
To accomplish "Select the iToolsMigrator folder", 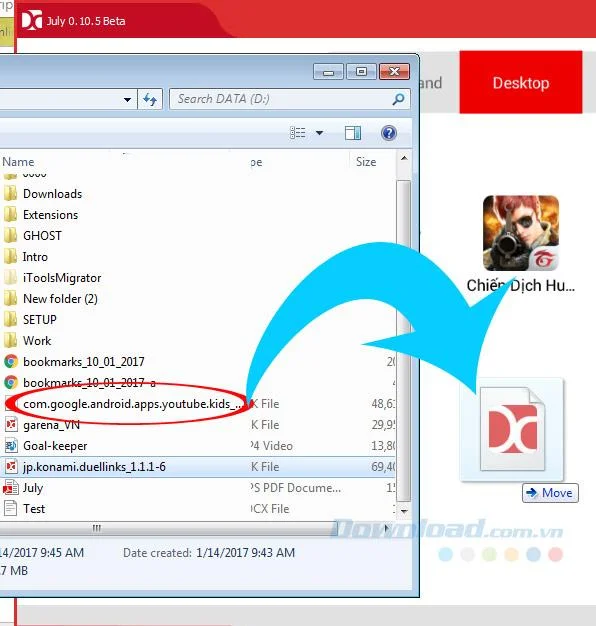I will (62, 277).
